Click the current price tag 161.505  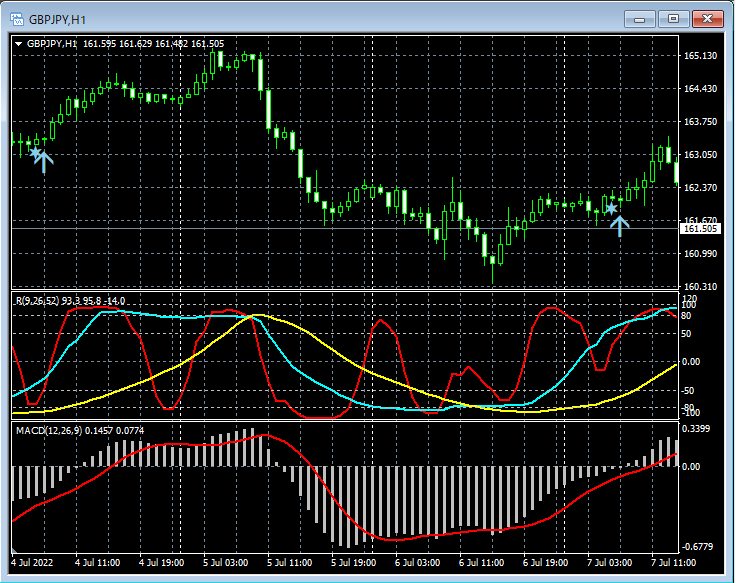[701, 229]
